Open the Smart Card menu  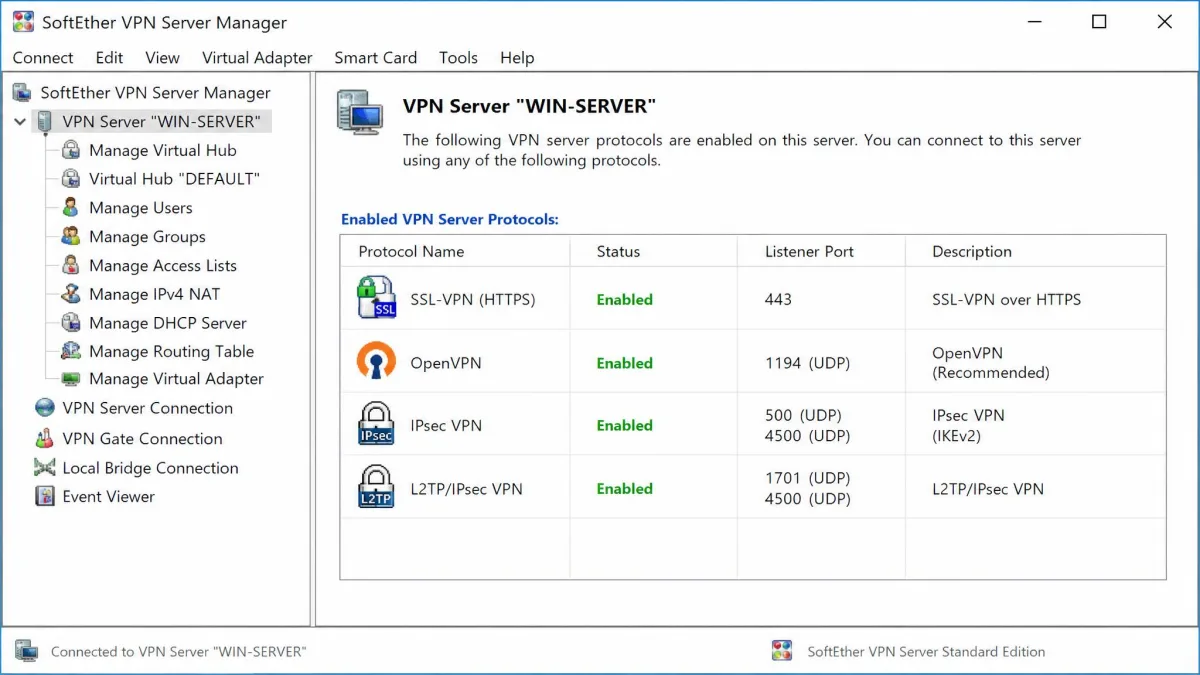click(x=376, y=58)
